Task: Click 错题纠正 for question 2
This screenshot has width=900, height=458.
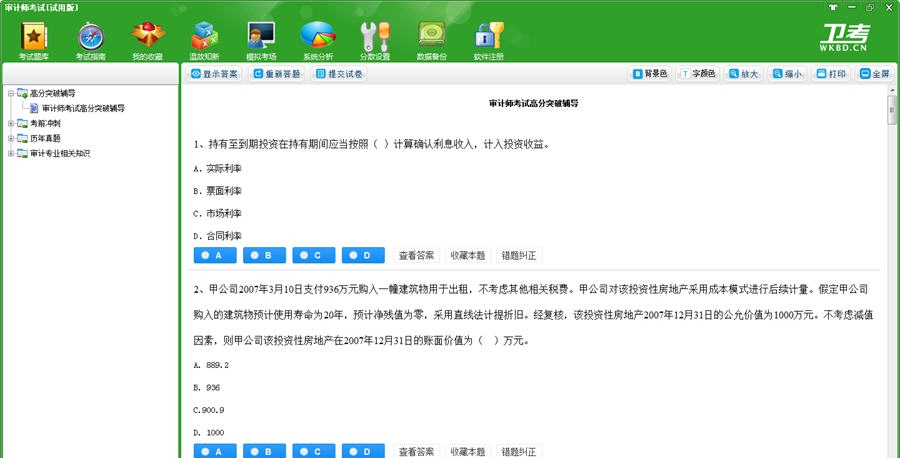Action: click(x=519, y=451)
